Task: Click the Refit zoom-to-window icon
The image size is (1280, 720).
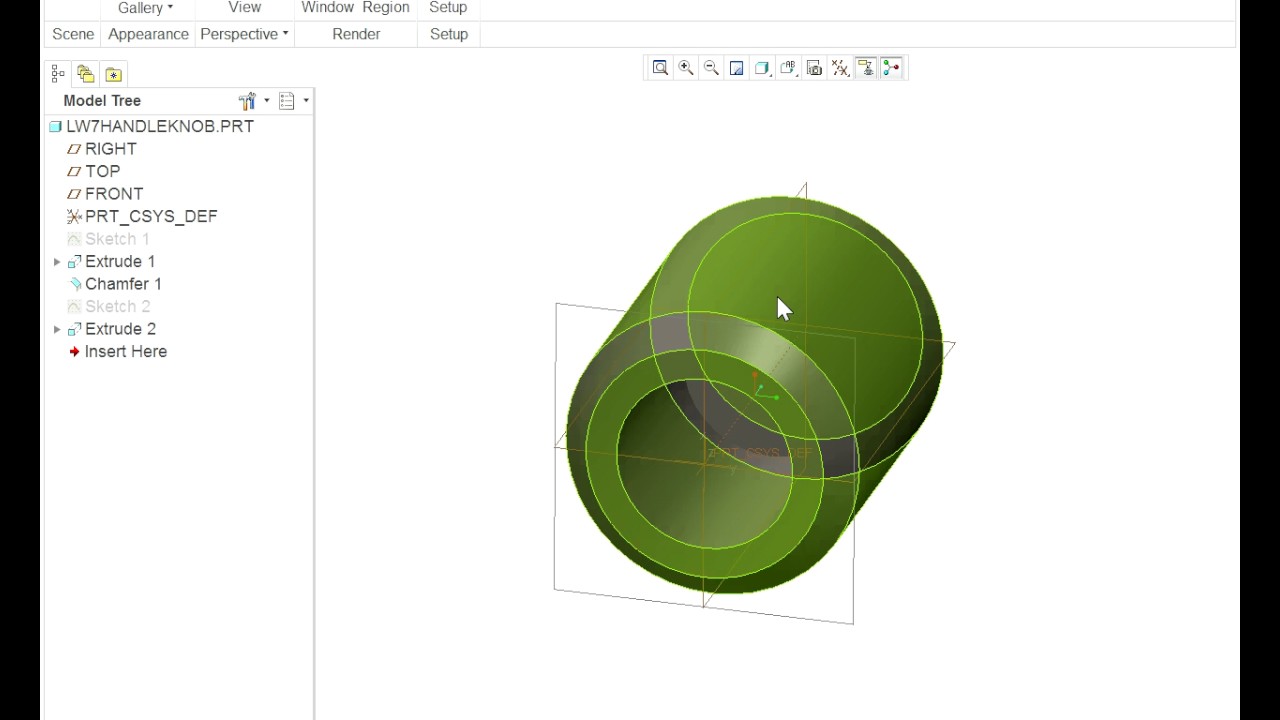Action: (x=660, y=68)
